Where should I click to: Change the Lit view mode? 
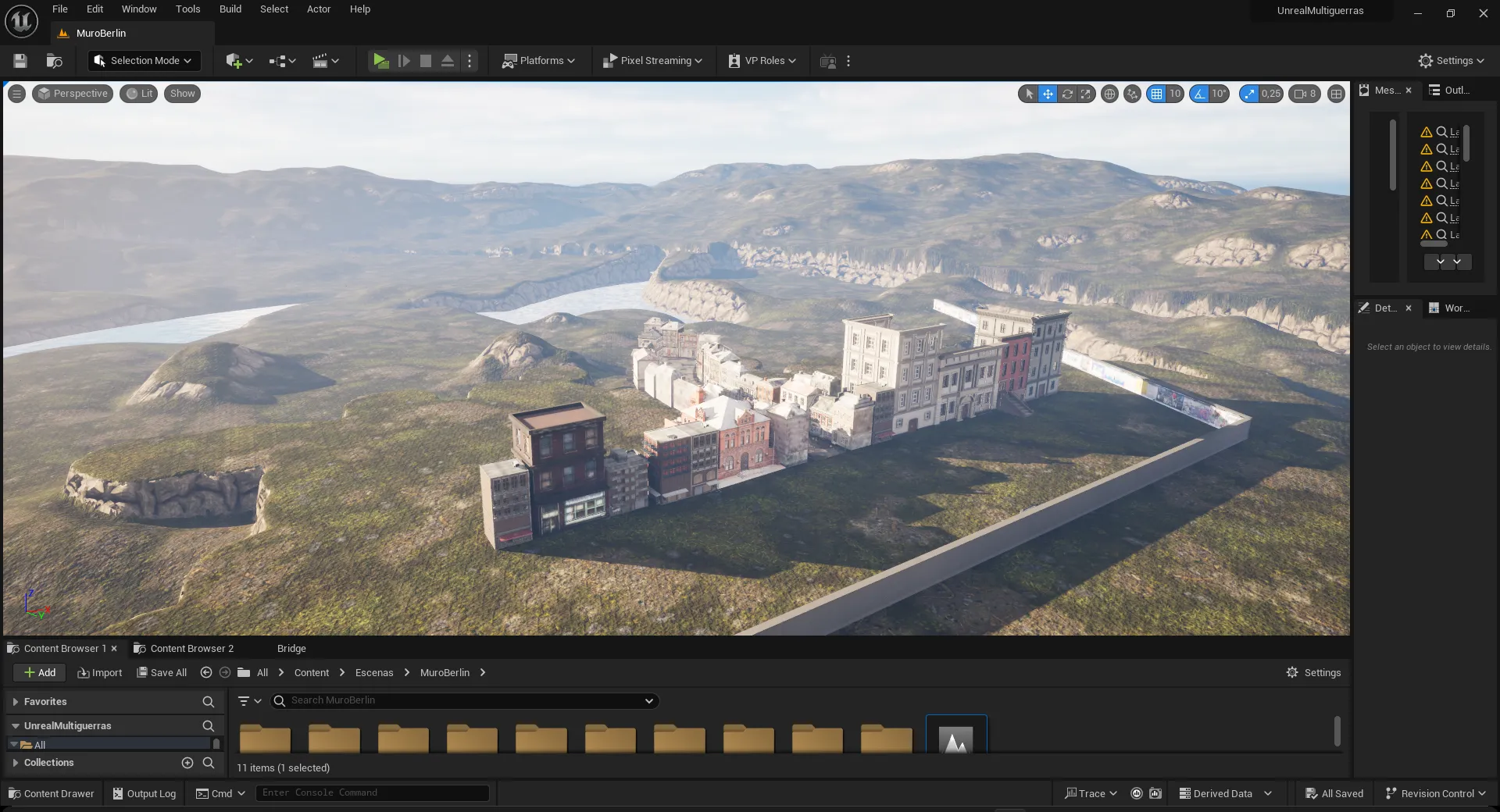[x=139, y=94]
